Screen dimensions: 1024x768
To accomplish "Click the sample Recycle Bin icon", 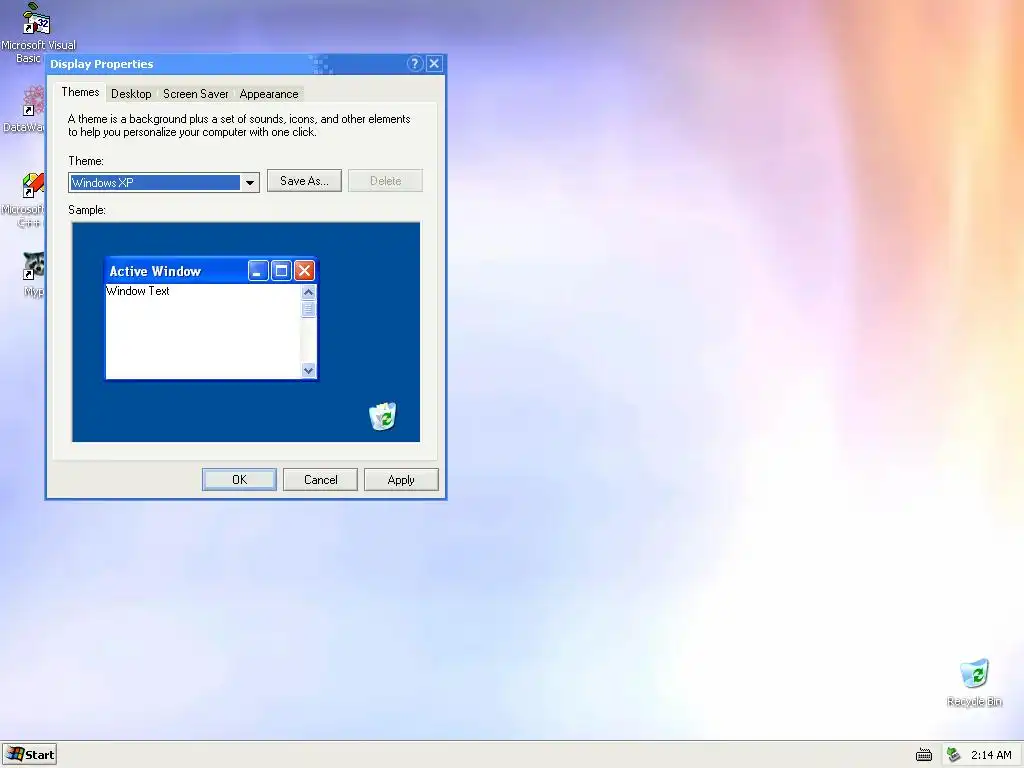I will coord(383,417).
